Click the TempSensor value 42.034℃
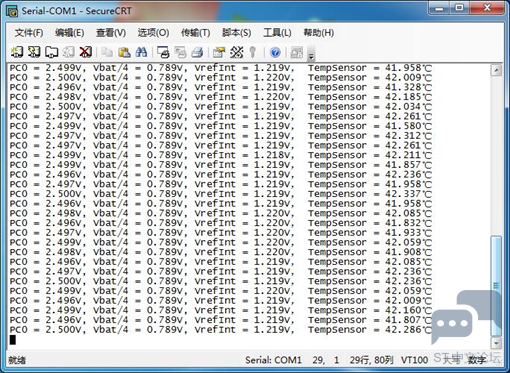Image resolution: width=510 pixels, height=373 pixels. tap(408, 107)
